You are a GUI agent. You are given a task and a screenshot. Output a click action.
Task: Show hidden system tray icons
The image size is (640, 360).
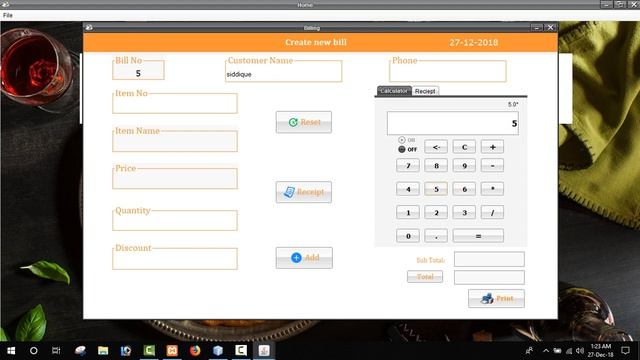[x=546, y=351]
